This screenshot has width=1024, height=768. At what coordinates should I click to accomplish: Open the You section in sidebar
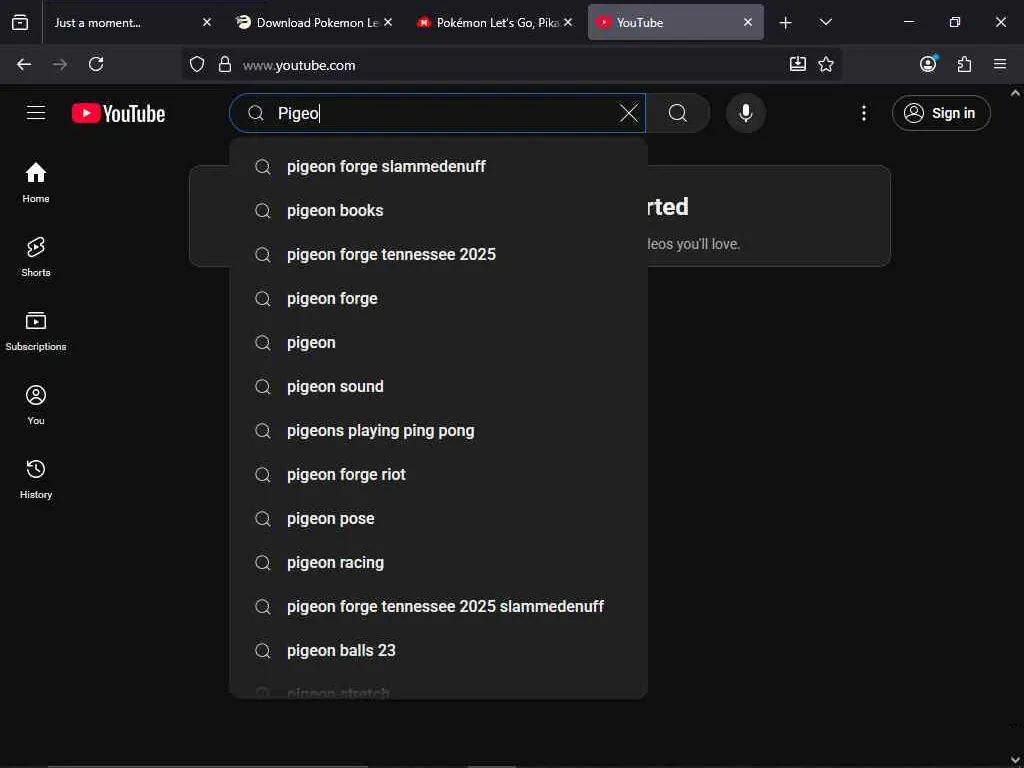point(36,405)
